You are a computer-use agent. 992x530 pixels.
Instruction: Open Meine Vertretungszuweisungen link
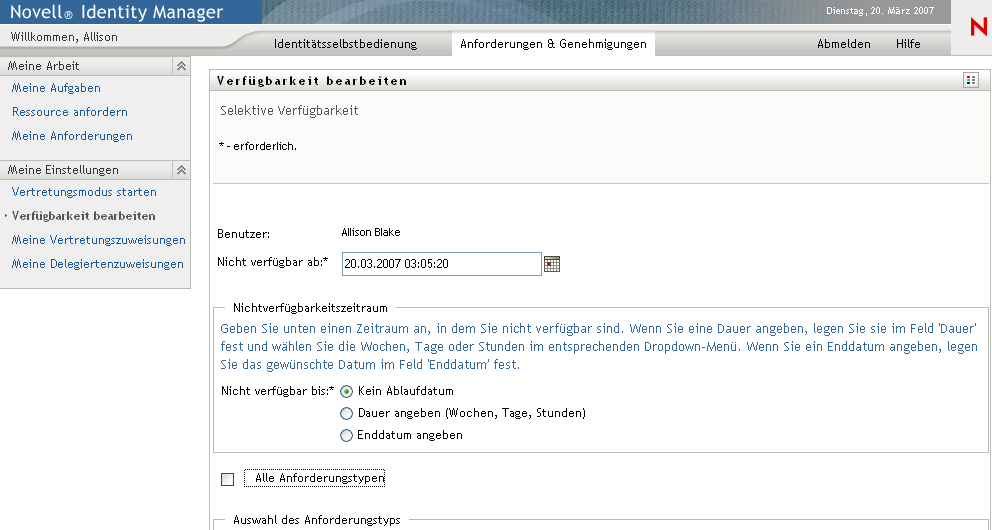[x=99, y=240]
